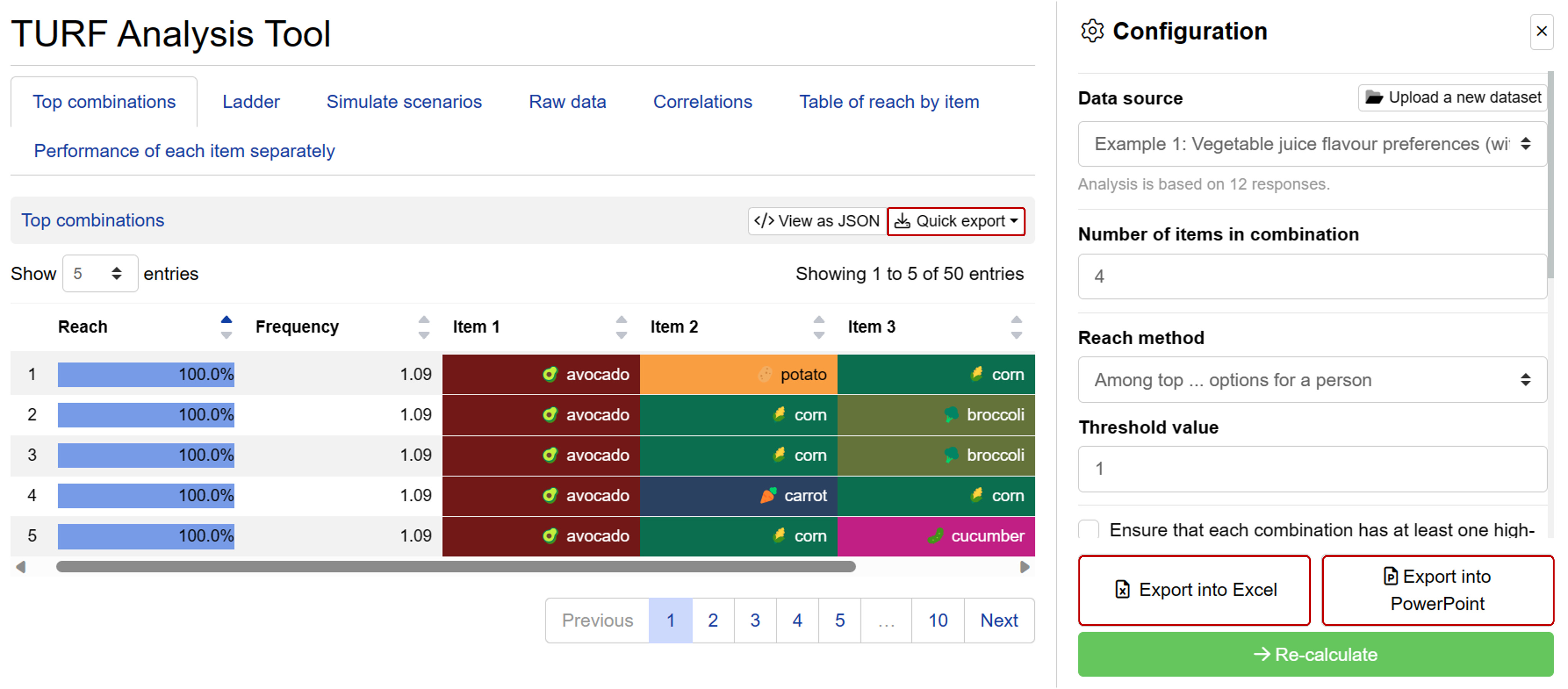Open the Simulate scenarios tab
The image size is (1568, 689).
point(404,101)
